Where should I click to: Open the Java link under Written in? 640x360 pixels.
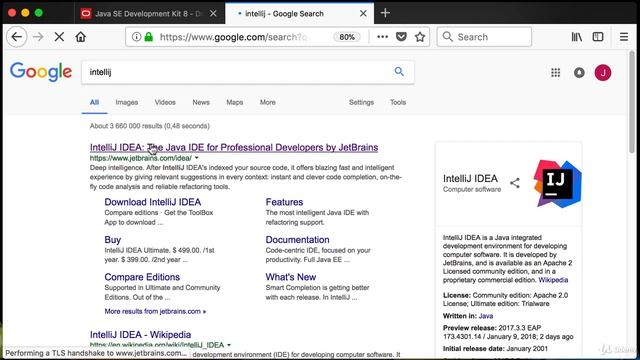(x=486, y=316)
